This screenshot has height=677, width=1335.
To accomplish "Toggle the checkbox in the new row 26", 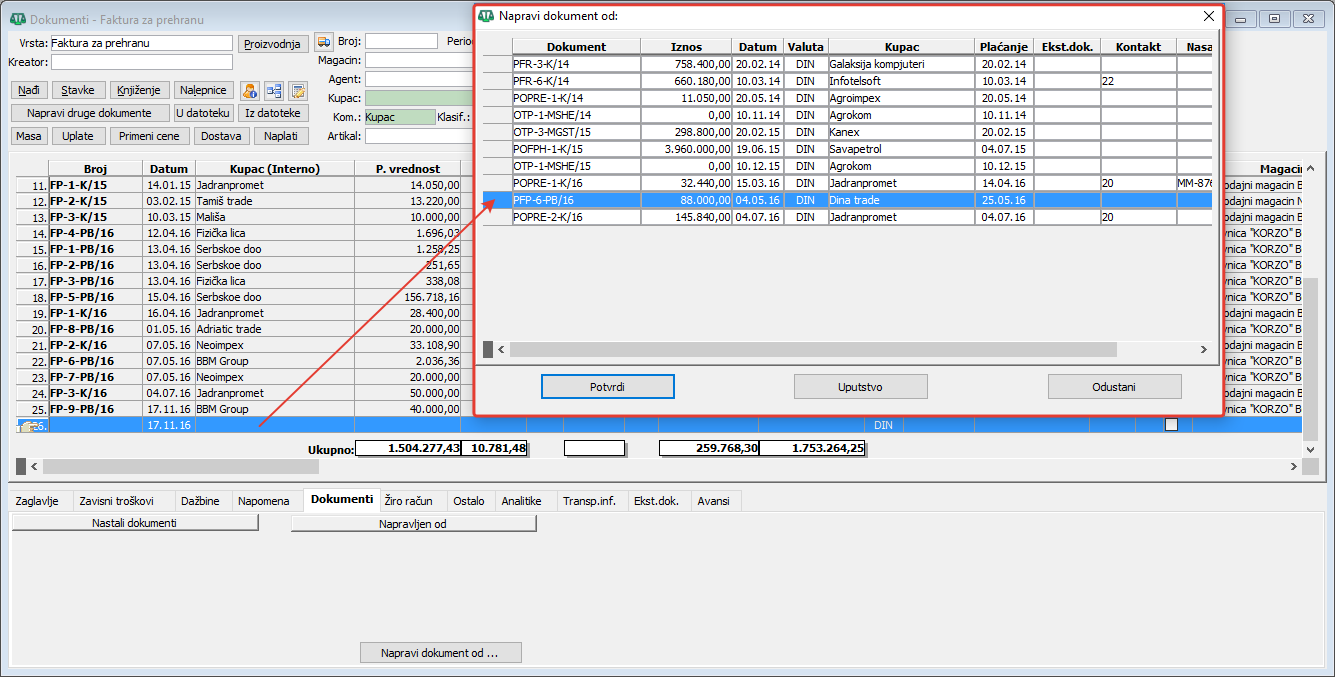I will 1171,425.
